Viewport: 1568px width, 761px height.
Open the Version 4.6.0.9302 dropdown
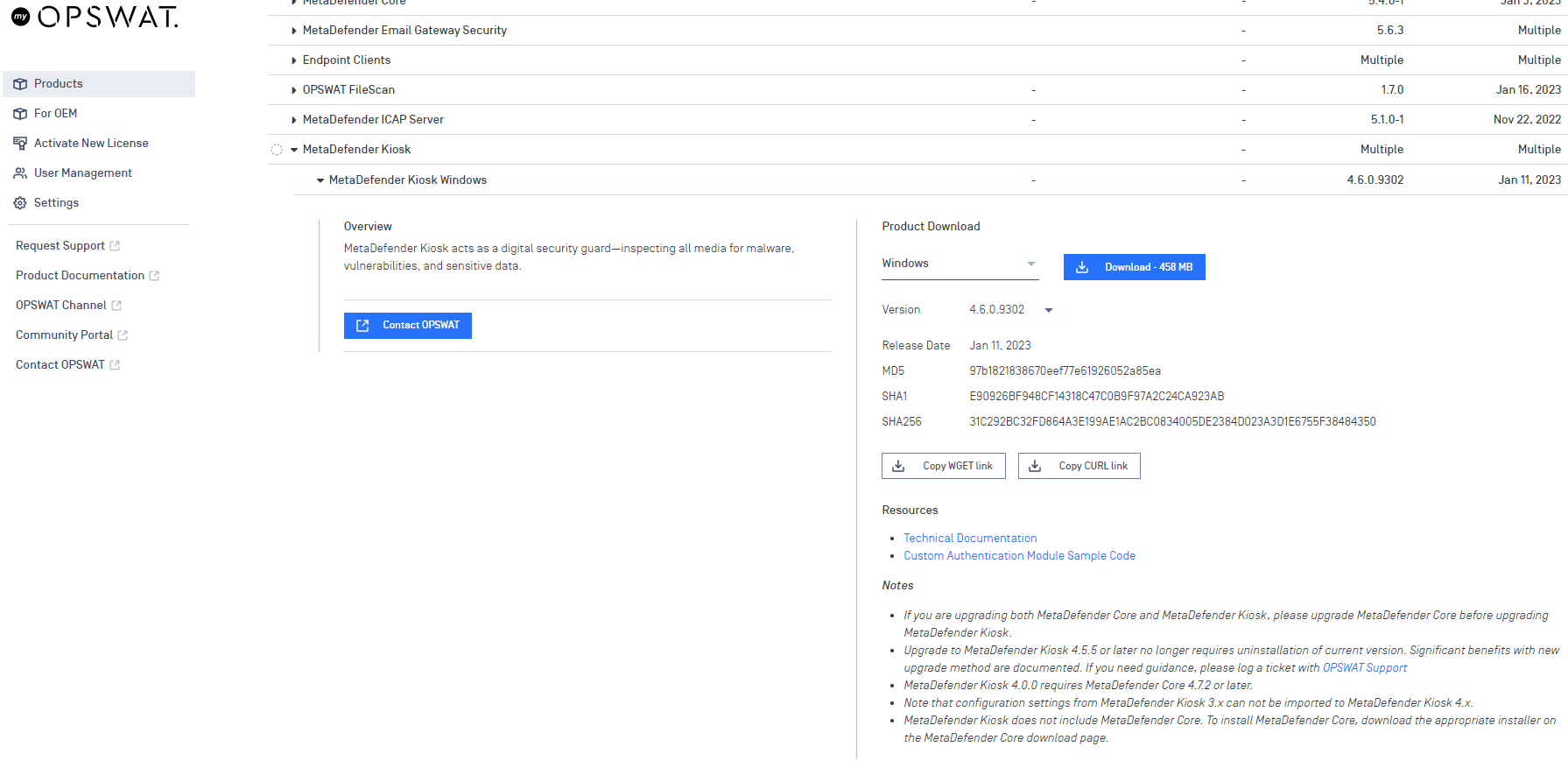pyautogui.click(x=1011, y=310)
